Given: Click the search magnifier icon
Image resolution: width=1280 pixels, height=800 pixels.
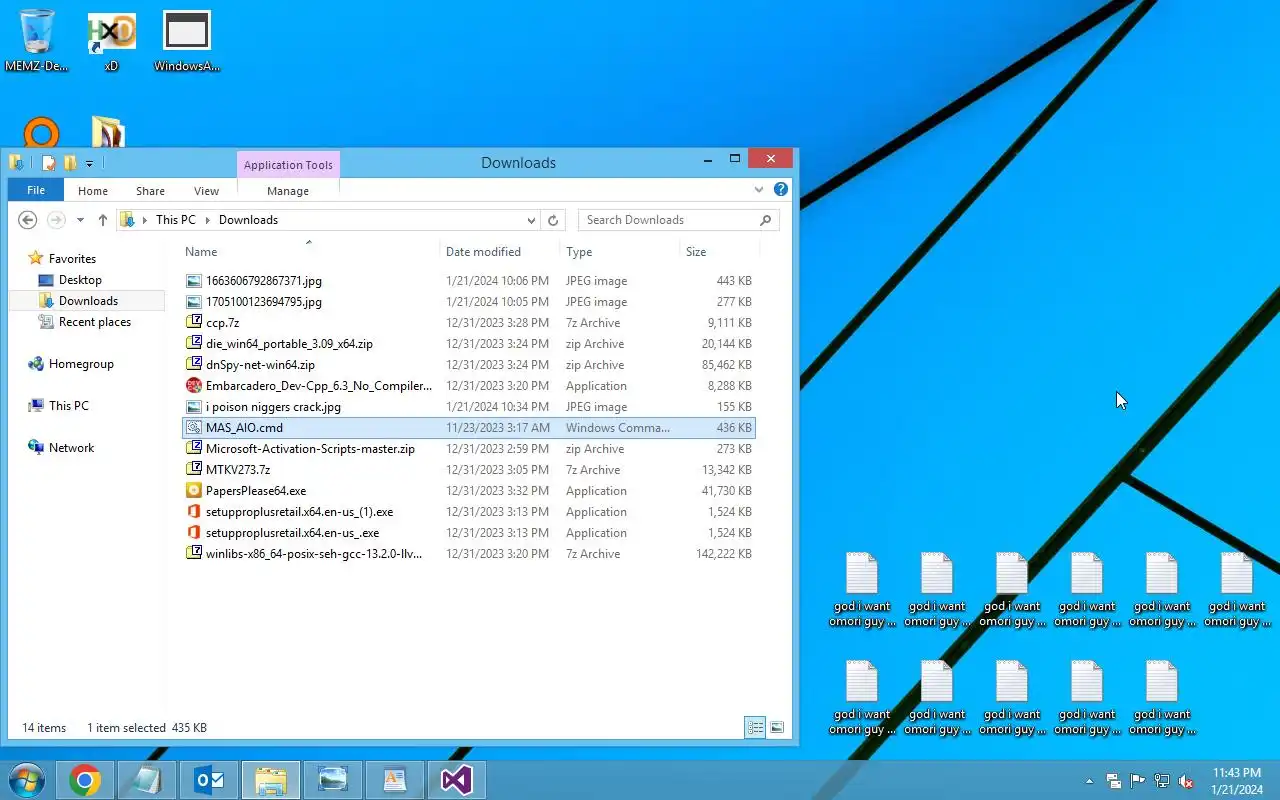Looking at the screenshot, I should [x=766, y=220].
